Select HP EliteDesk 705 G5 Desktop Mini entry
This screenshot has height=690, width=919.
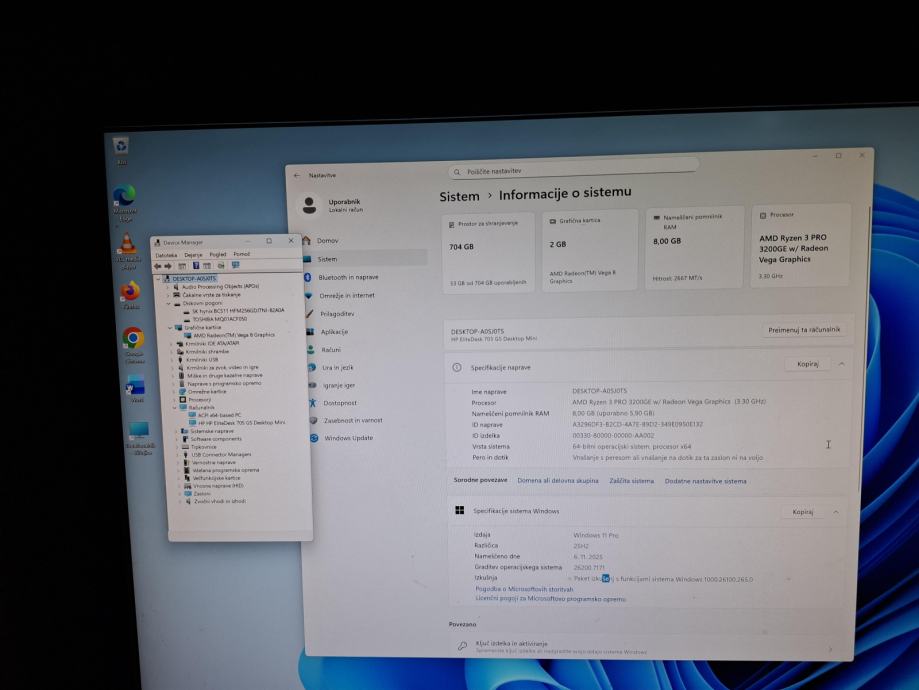click(x=241, y=423)
